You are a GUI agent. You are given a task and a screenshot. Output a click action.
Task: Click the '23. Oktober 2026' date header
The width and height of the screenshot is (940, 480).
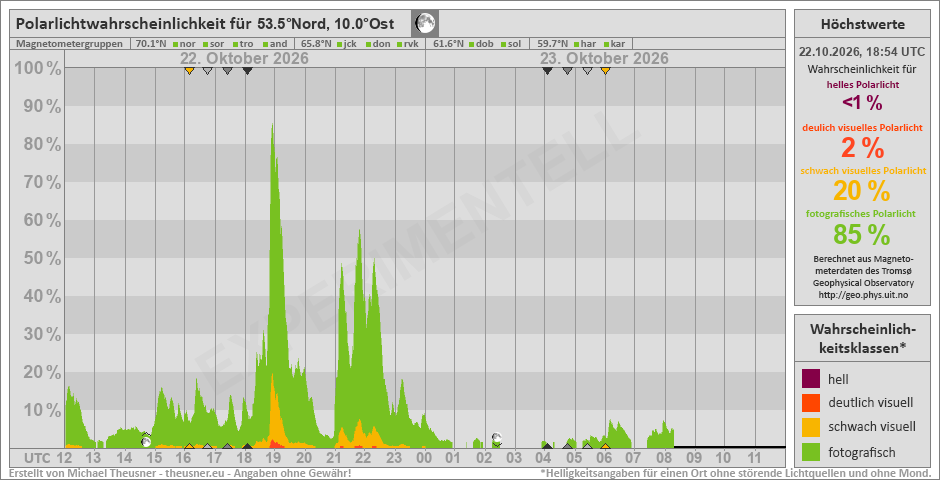click(x=604, y=59)
